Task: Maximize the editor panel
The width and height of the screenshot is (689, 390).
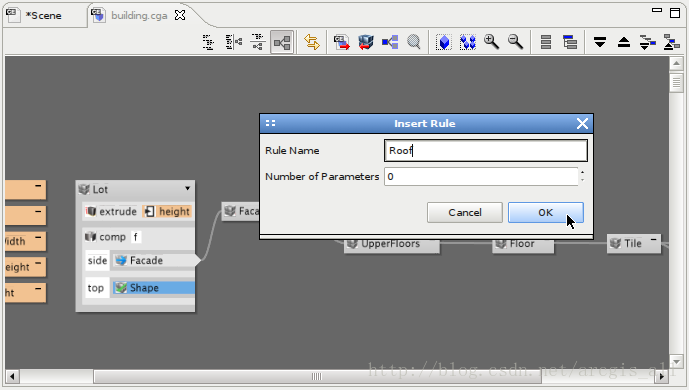Action: pos(675,13)
